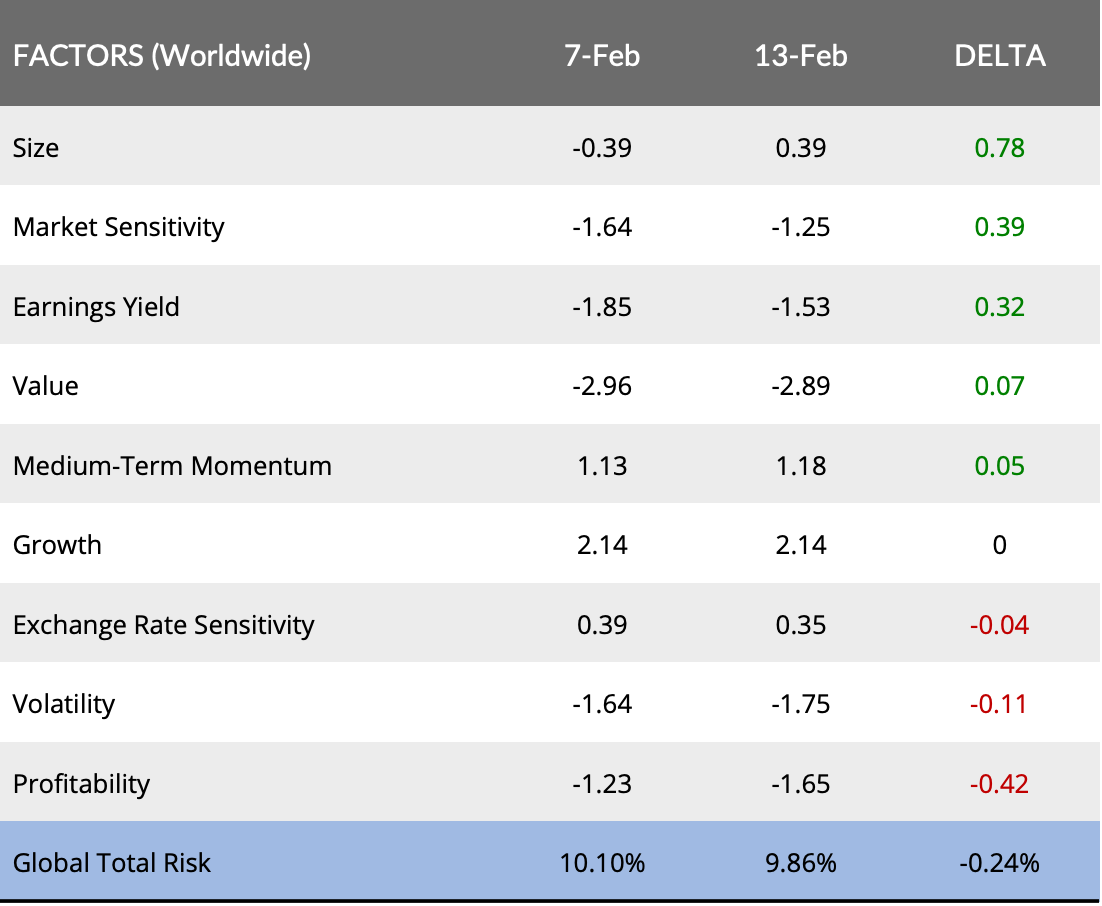Select the 7-Feb column header
This screenshot has height=906, width=1102.
coord(602,56)
